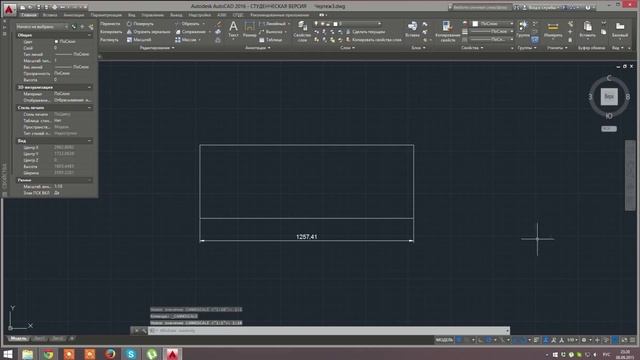This screenshot has height=360, width=640.
Task: Open object color ПоСлою dropdown in Свойства panel
Action: coord(493,24)
